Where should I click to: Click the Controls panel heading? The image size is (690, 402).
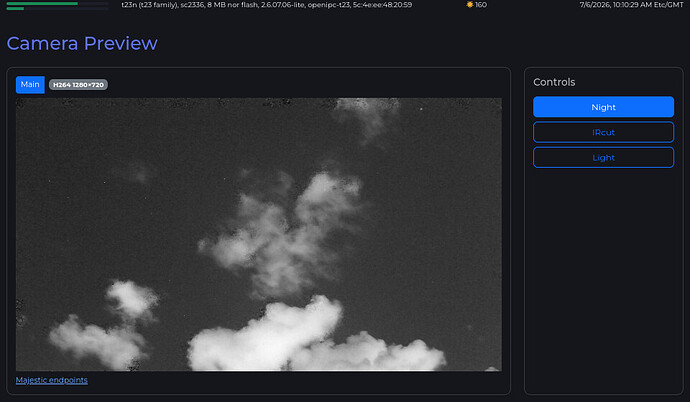click(x=554, y=82)
